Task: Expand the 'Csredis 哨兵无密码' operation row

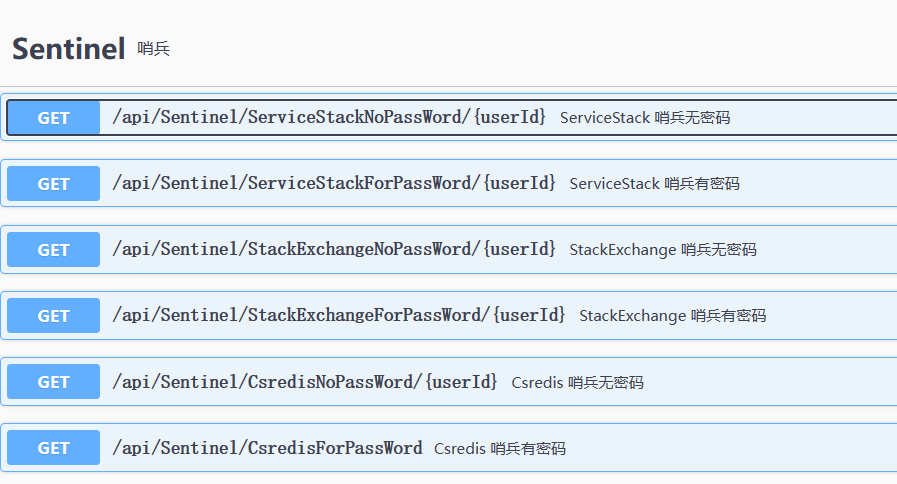Action: 577,382
